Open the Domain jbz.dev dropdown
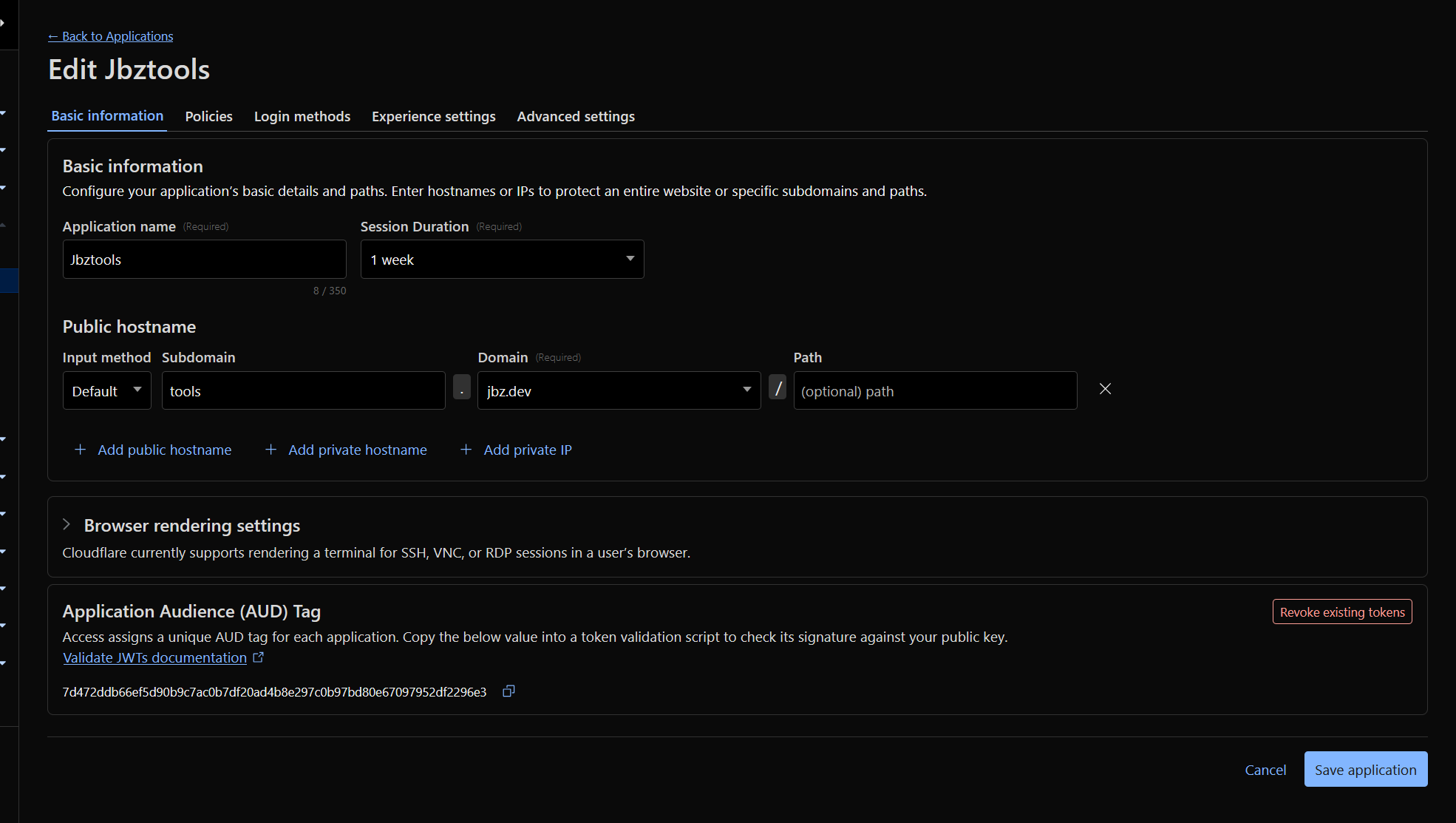The image size is (1456, 823). [x=619, y=390]
